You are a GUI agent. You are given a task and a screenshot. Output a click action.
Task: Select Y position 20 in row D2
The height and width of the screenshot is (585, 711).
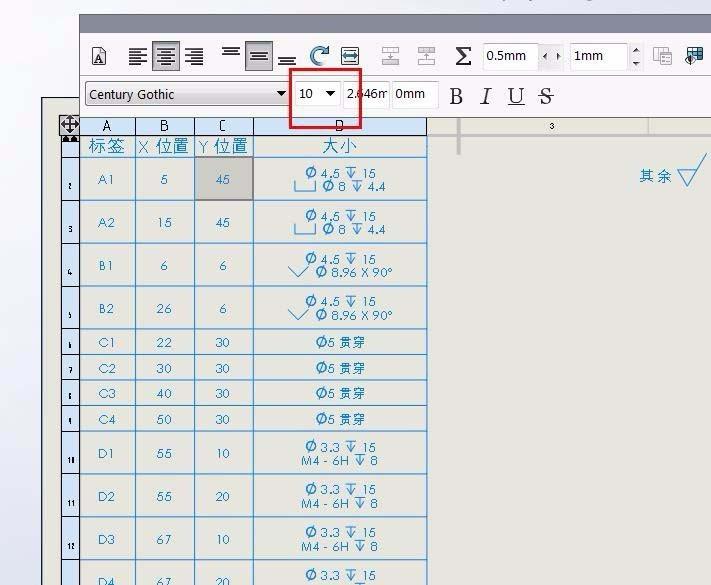pos(224,496)
